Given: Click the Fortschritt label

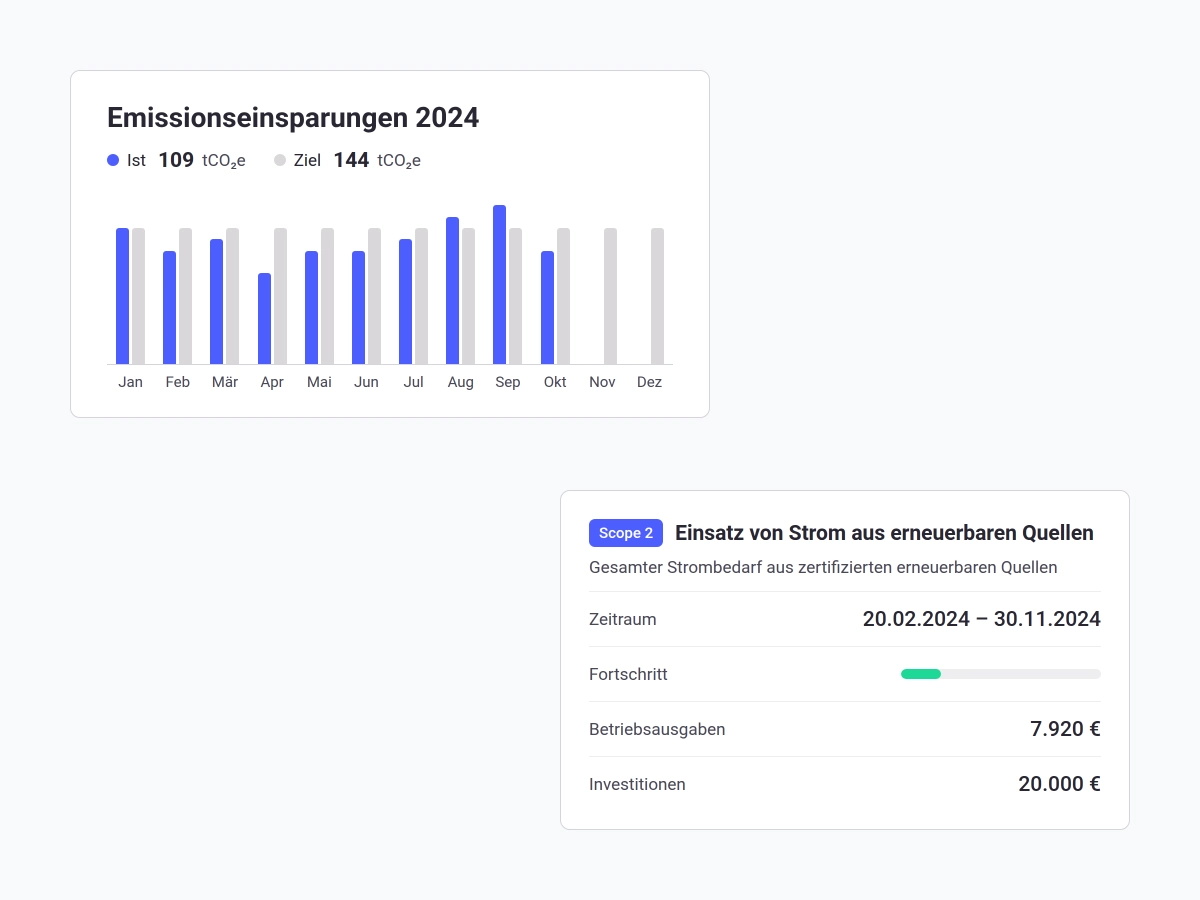Looking at the screenshot, I should coord(628,674).
